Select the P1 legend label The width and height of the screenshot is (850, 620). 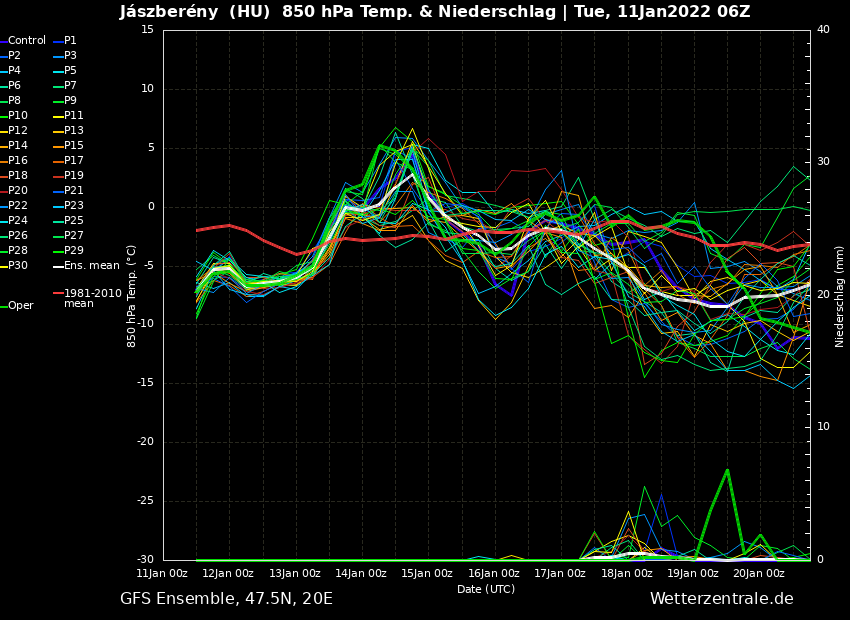(70, 41)
